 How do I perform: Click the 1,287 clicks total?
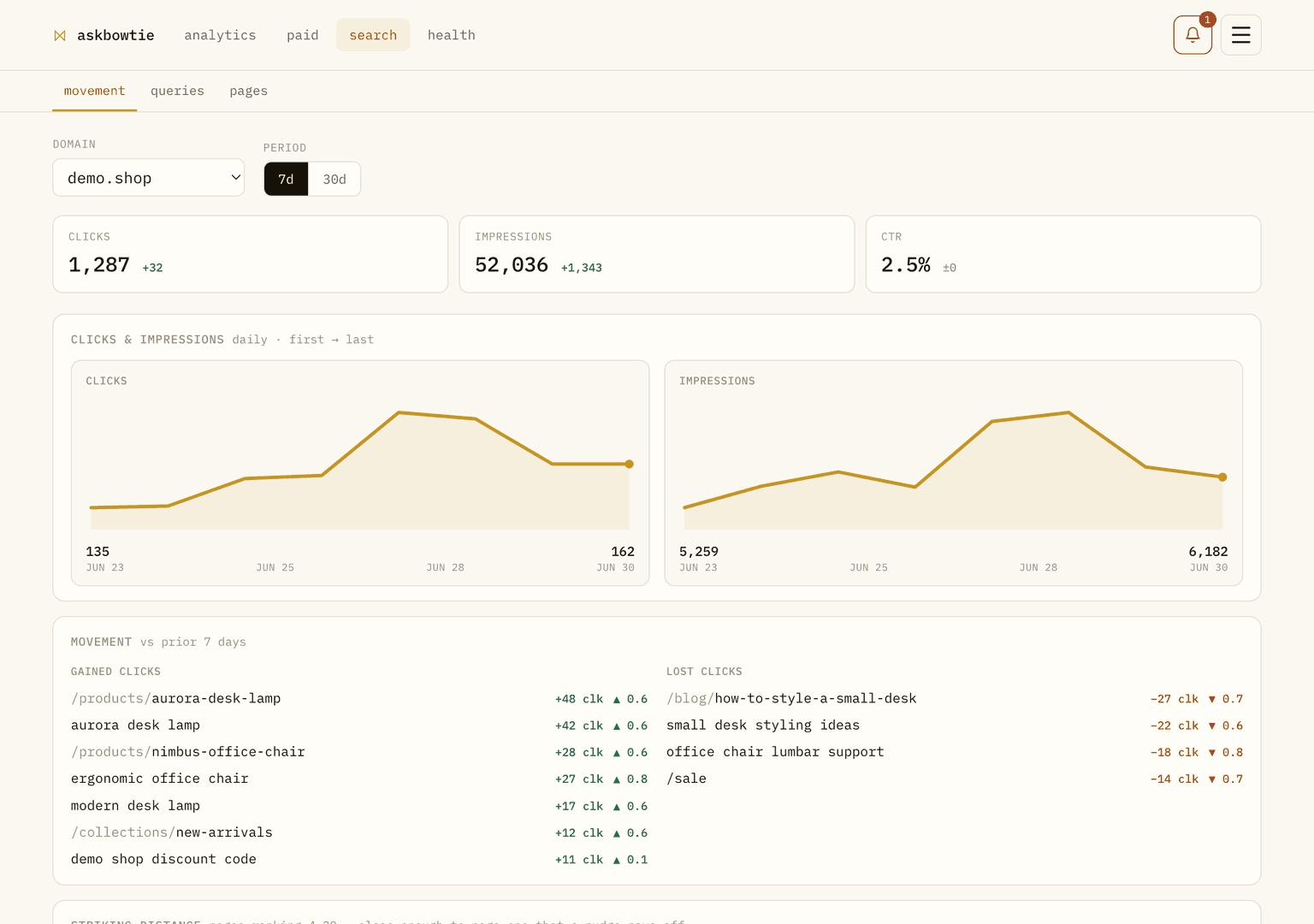click(99, 265)
